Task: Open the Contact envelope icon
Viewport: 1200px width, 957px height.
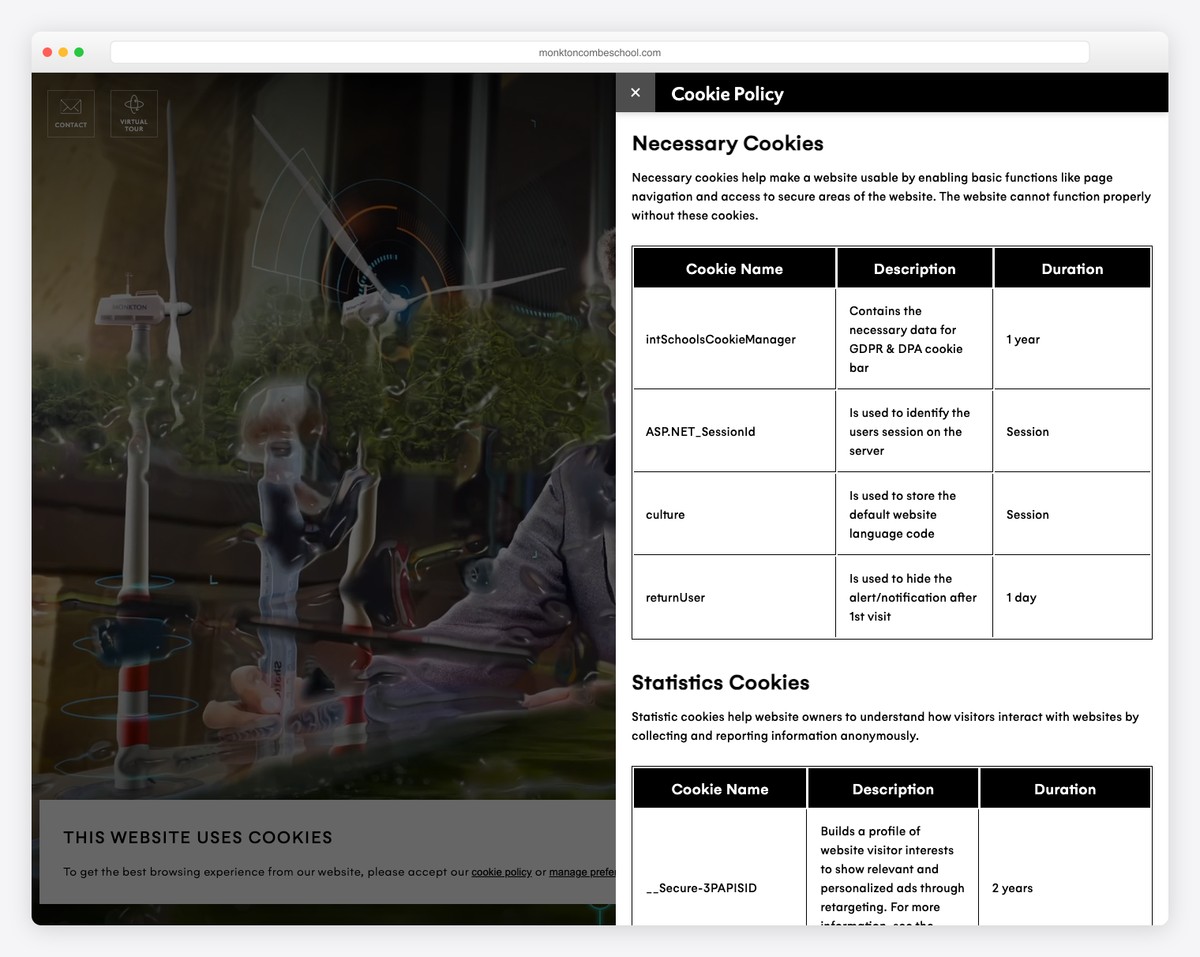Action: (70, 112)
